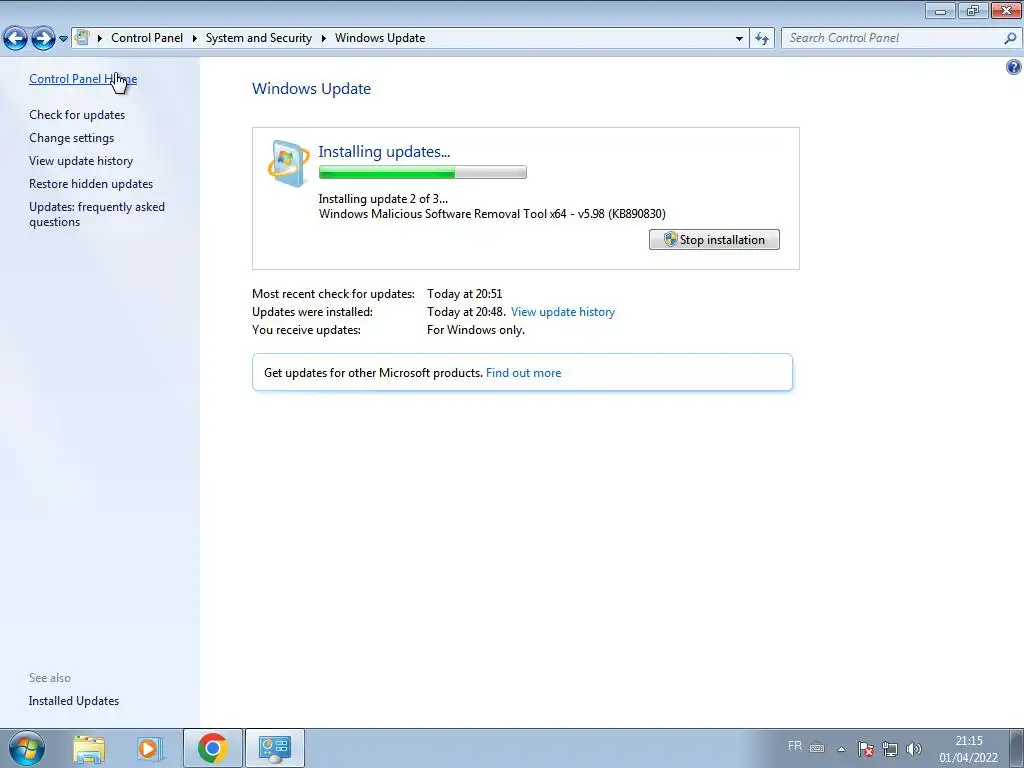
Task: Open Control Panel Home link
Action: coord(83,79)
